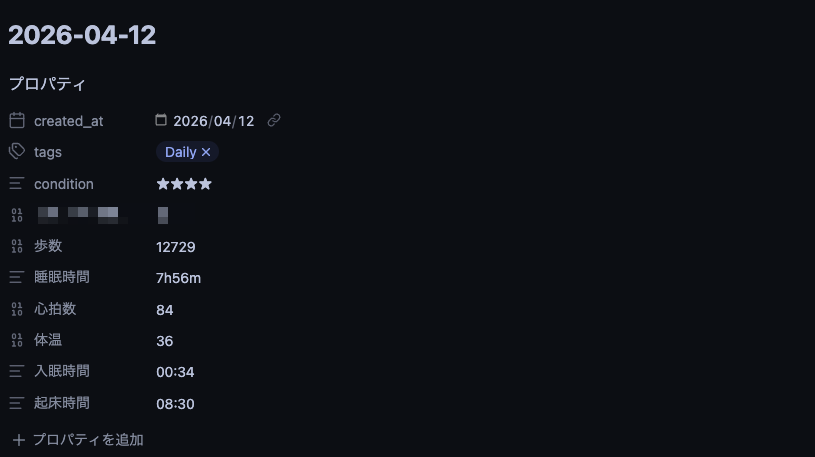Click the number icon beside 心拍数
This screenshot has height=457, width=815.
pos(17,309)
